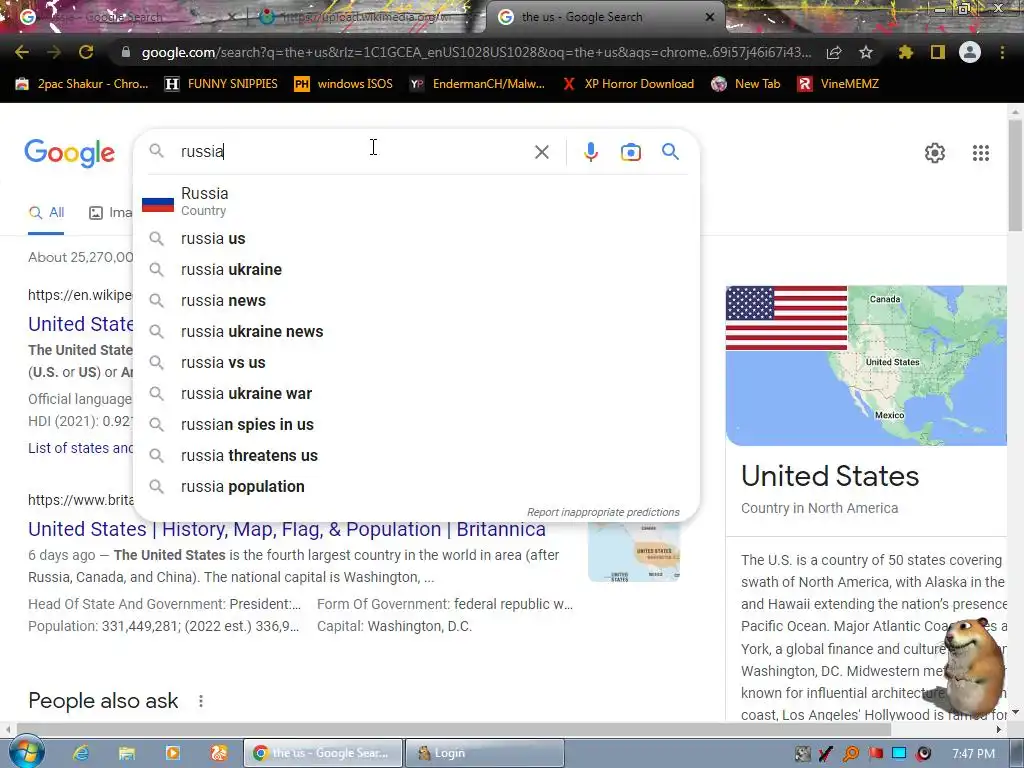Click the browser back arrow
The width and height of the screenshot is (1024, 768).
pyautogui.click(x=21, y=52)
